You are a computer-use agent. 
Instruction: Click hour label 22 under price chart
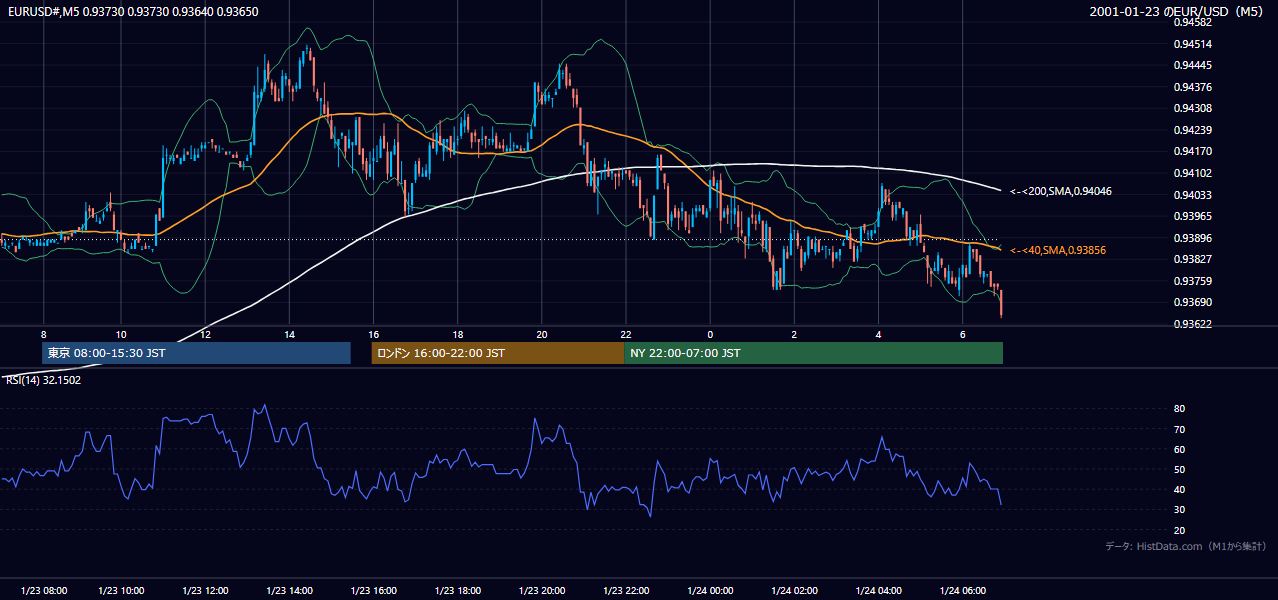coord(626,334)
